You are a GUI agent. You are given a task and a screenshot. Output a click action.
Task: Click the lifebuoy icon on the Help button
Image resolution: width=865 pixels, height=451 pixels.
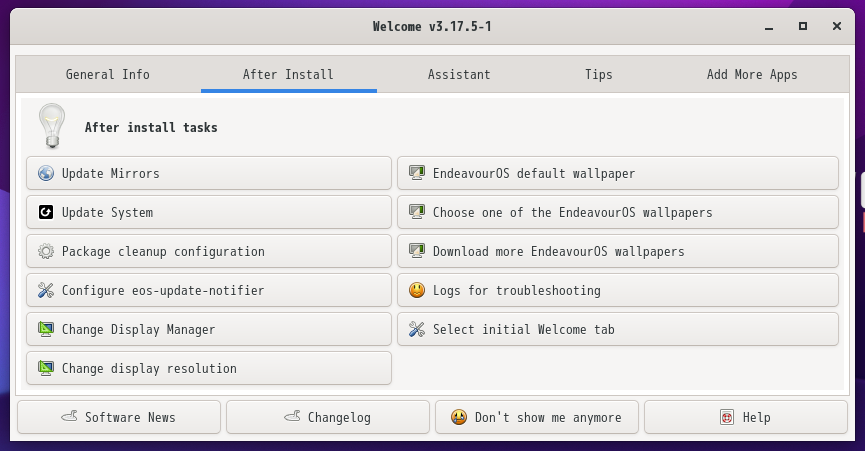pyautogui.click(x=727, y=417)
